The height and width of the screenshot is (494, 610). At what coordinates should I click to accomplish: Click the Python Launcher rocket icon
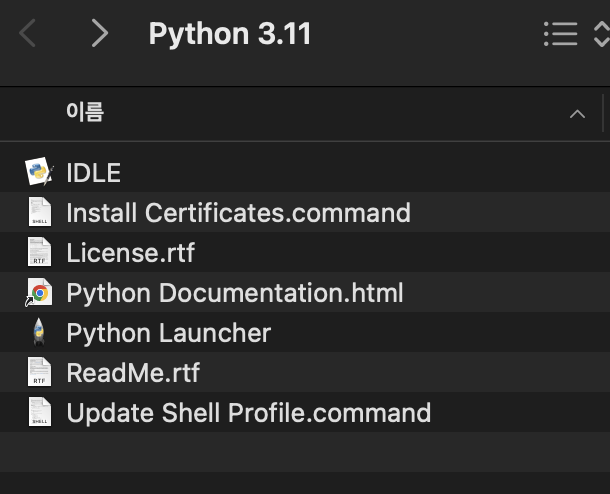pyautogui.click(x=39, y=332)
